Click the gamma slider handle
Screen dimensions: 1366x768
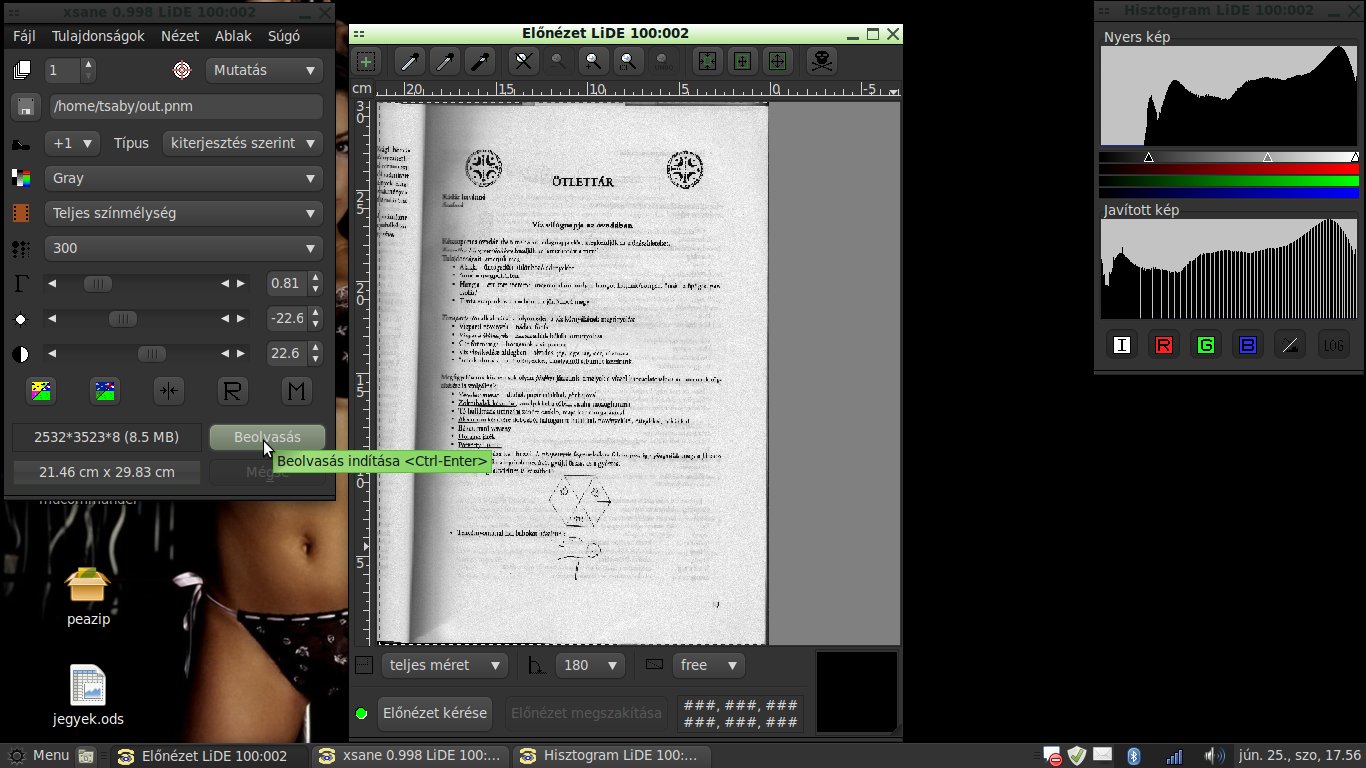click(x=98, y=284)
